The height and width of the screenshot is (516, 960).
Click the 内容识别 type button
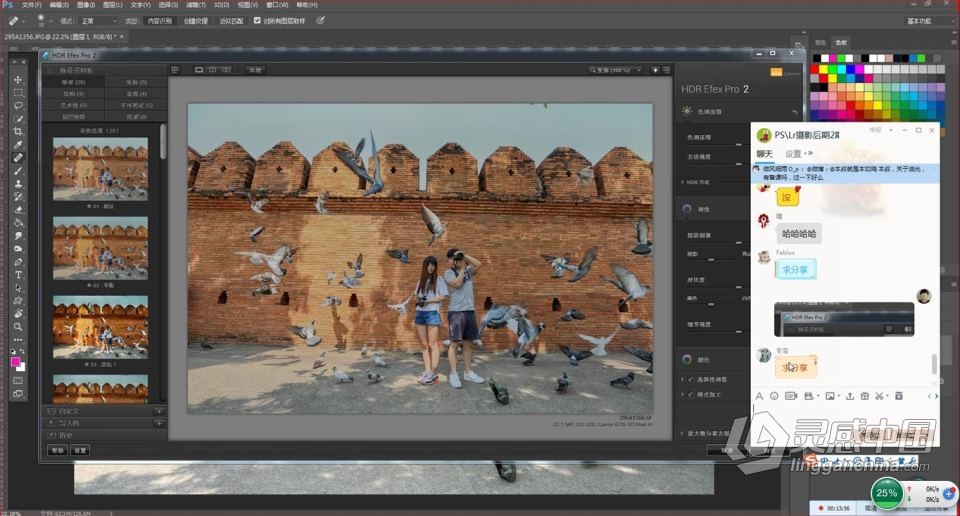pos(158,20)
